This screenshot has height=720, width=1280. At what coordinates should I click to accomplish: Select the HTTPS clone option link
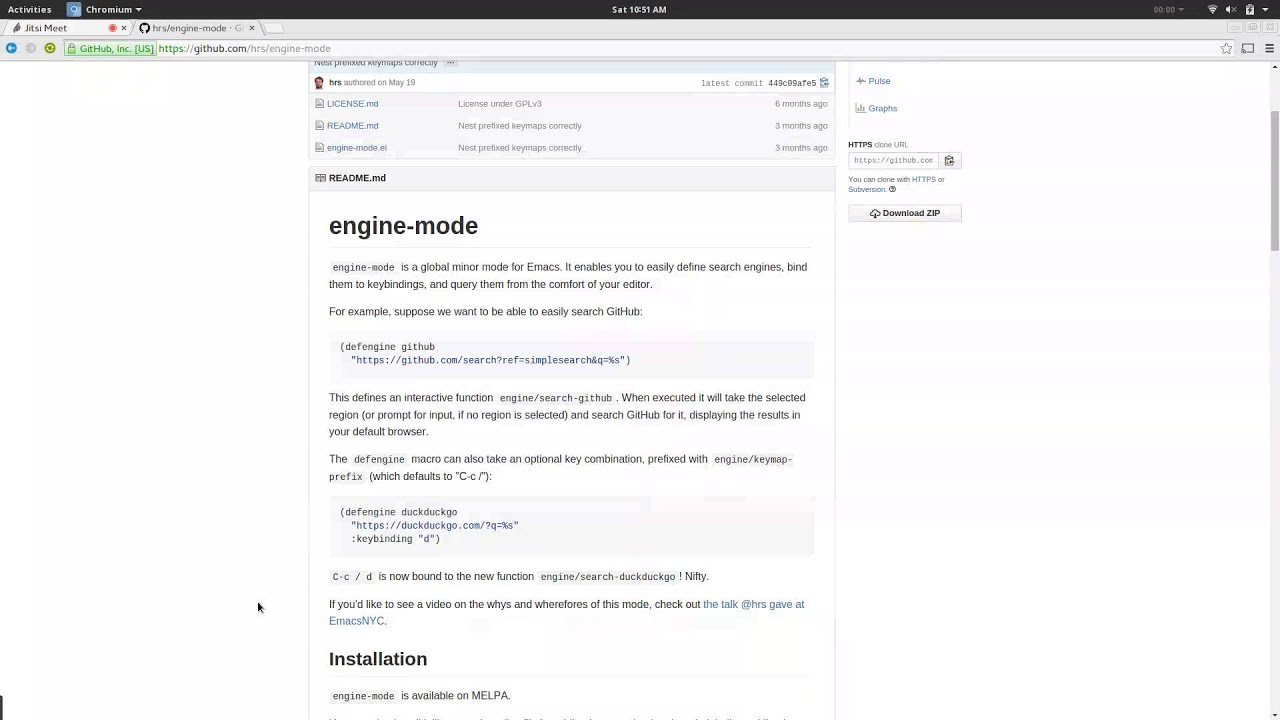pyautogui.click(x=923, y=179)
